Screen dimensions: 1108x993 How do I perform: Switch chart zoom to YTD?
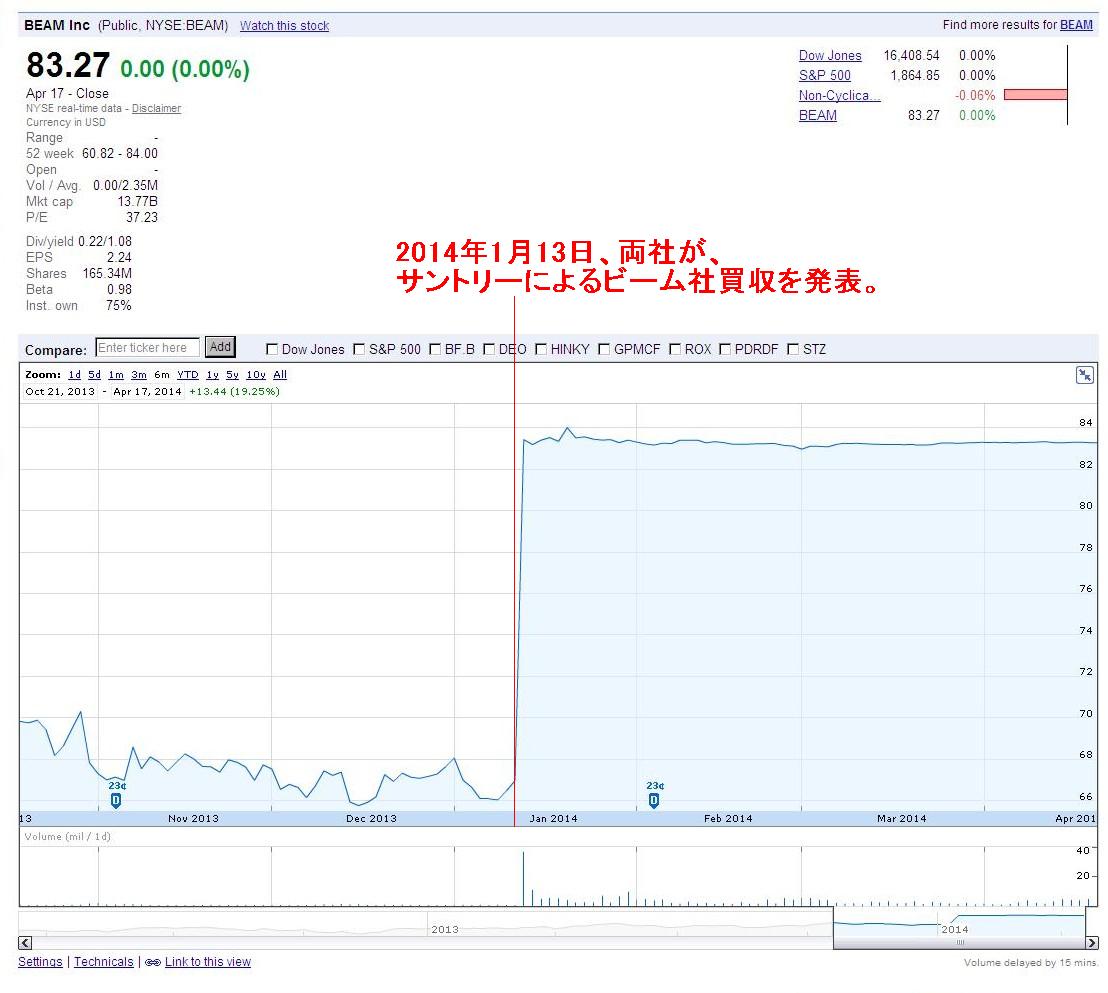188,375
